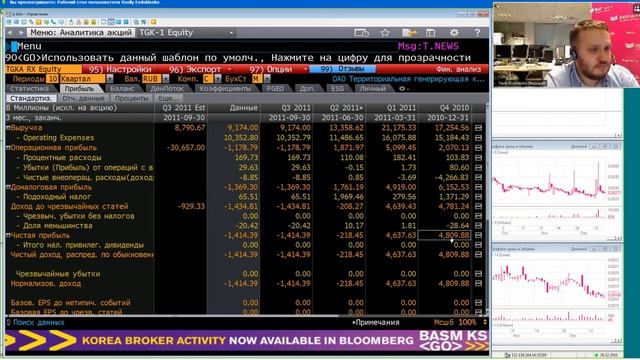Collapse the Операционная прибыль row group
The image size is (640, 360).
click(8, 148)
